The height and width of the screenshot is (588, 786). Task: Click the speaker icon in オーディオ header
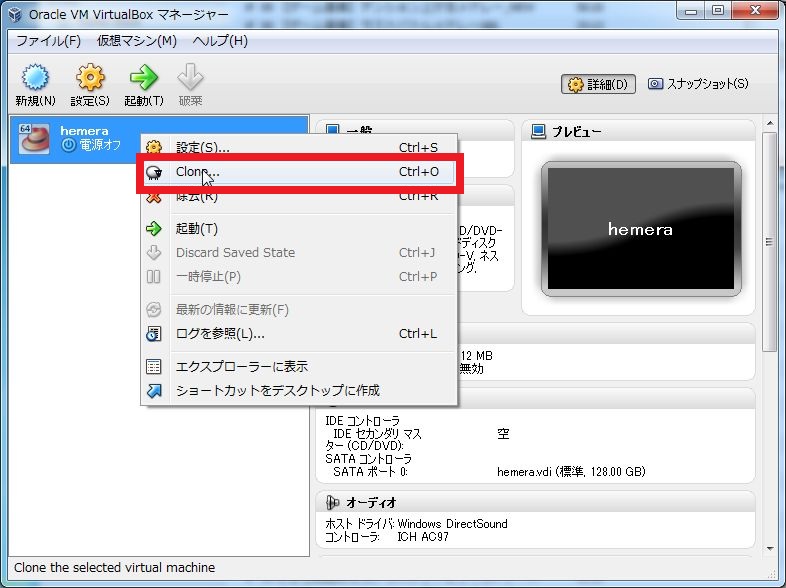coord(333,502)
